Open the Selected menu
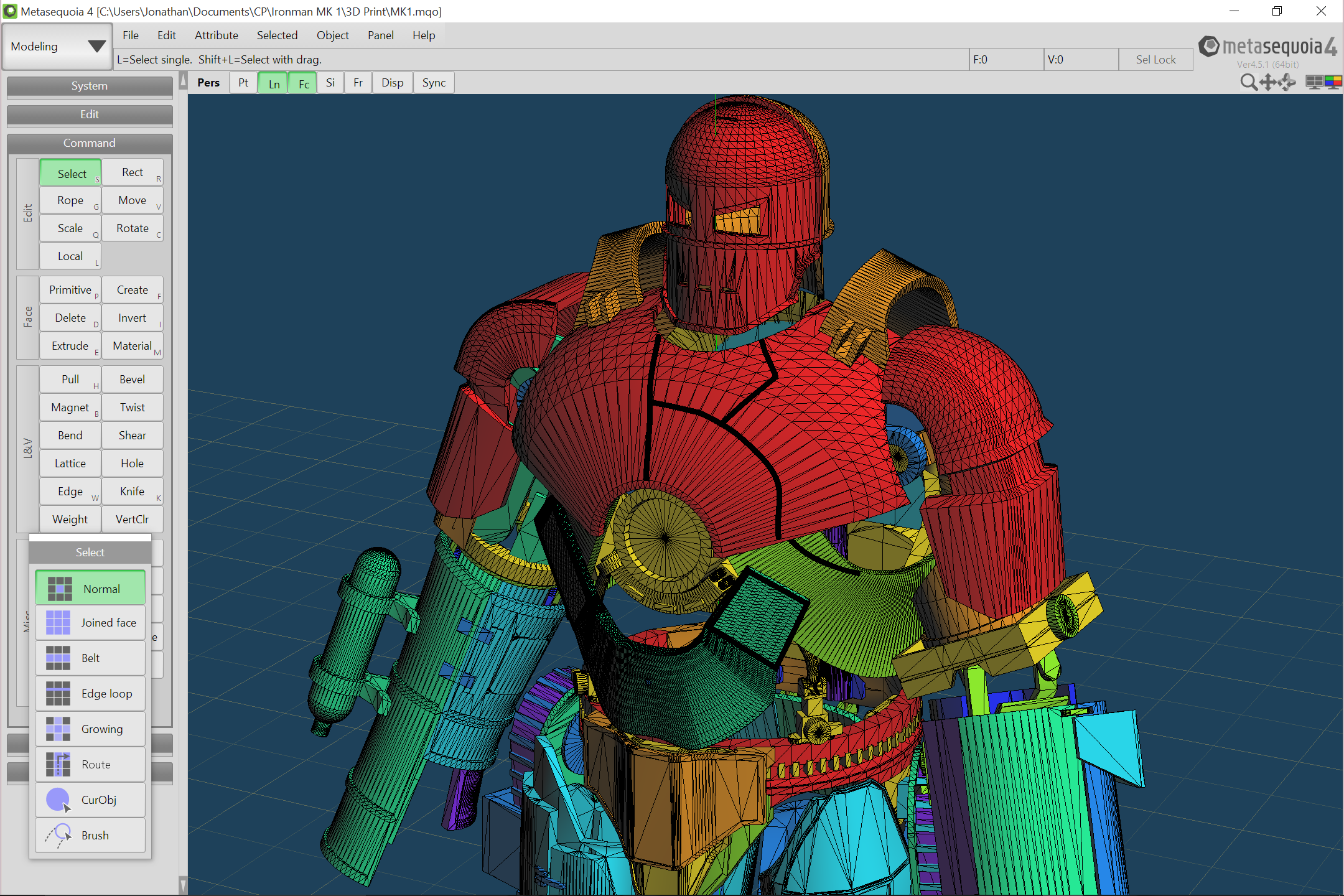The width and height of the screenshot is (1344, 896). pos(277,35)
